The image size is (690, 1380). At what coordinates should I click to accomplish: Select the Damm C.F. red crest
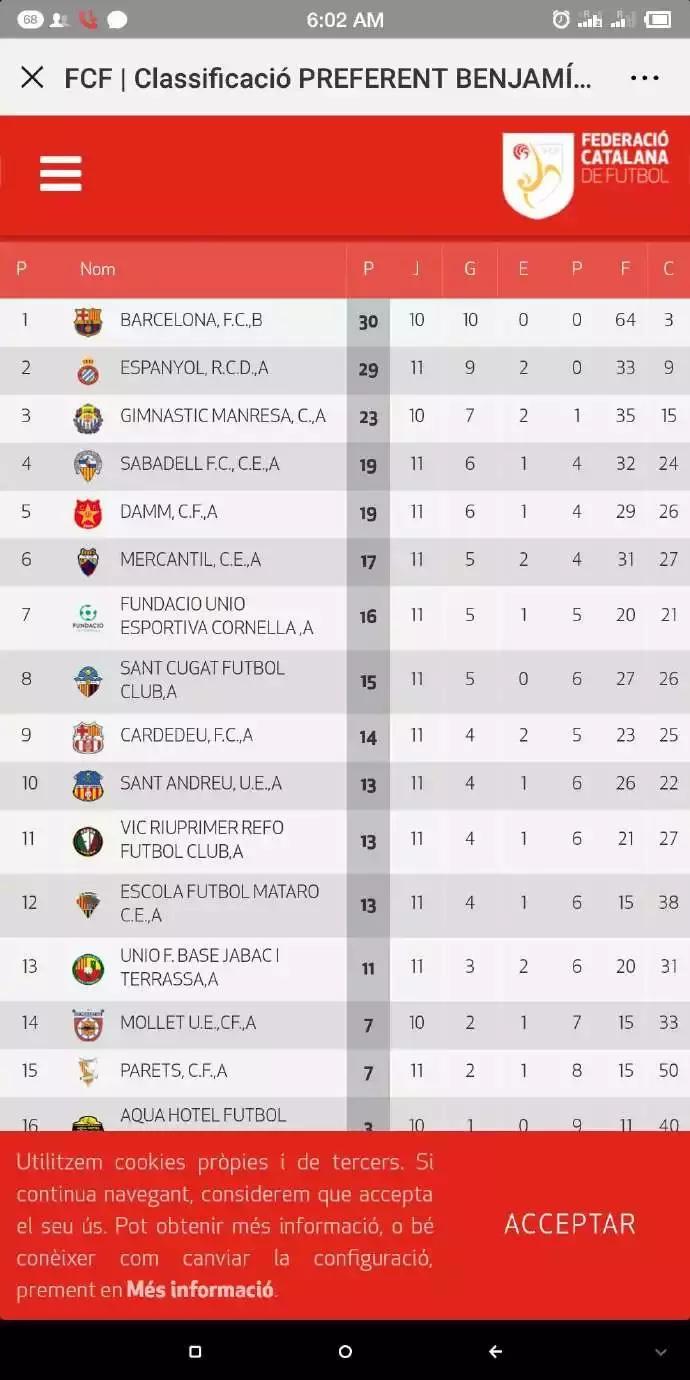[88, 513]
